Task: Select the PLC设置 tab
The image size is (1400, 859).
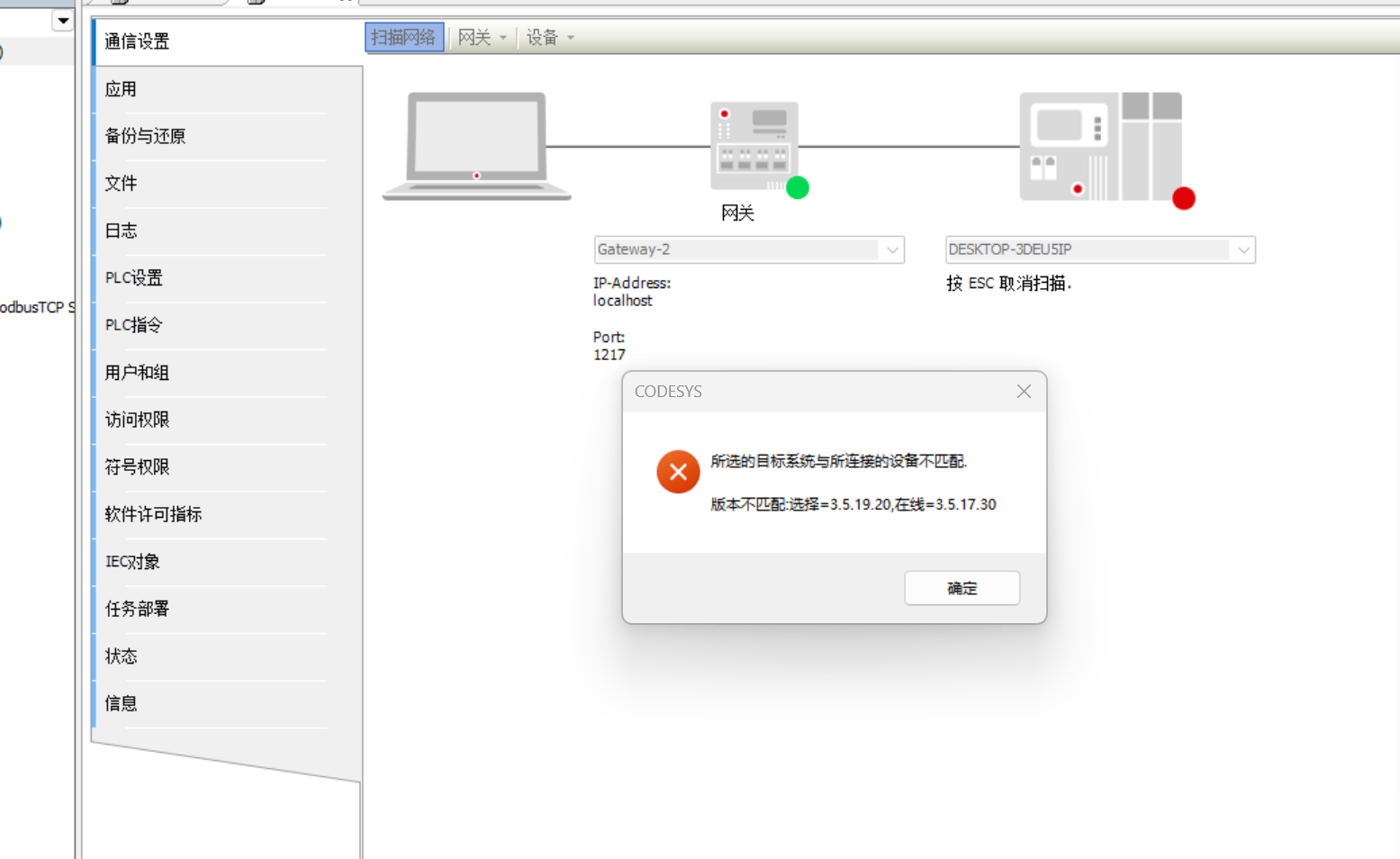Action: (133, 278)
